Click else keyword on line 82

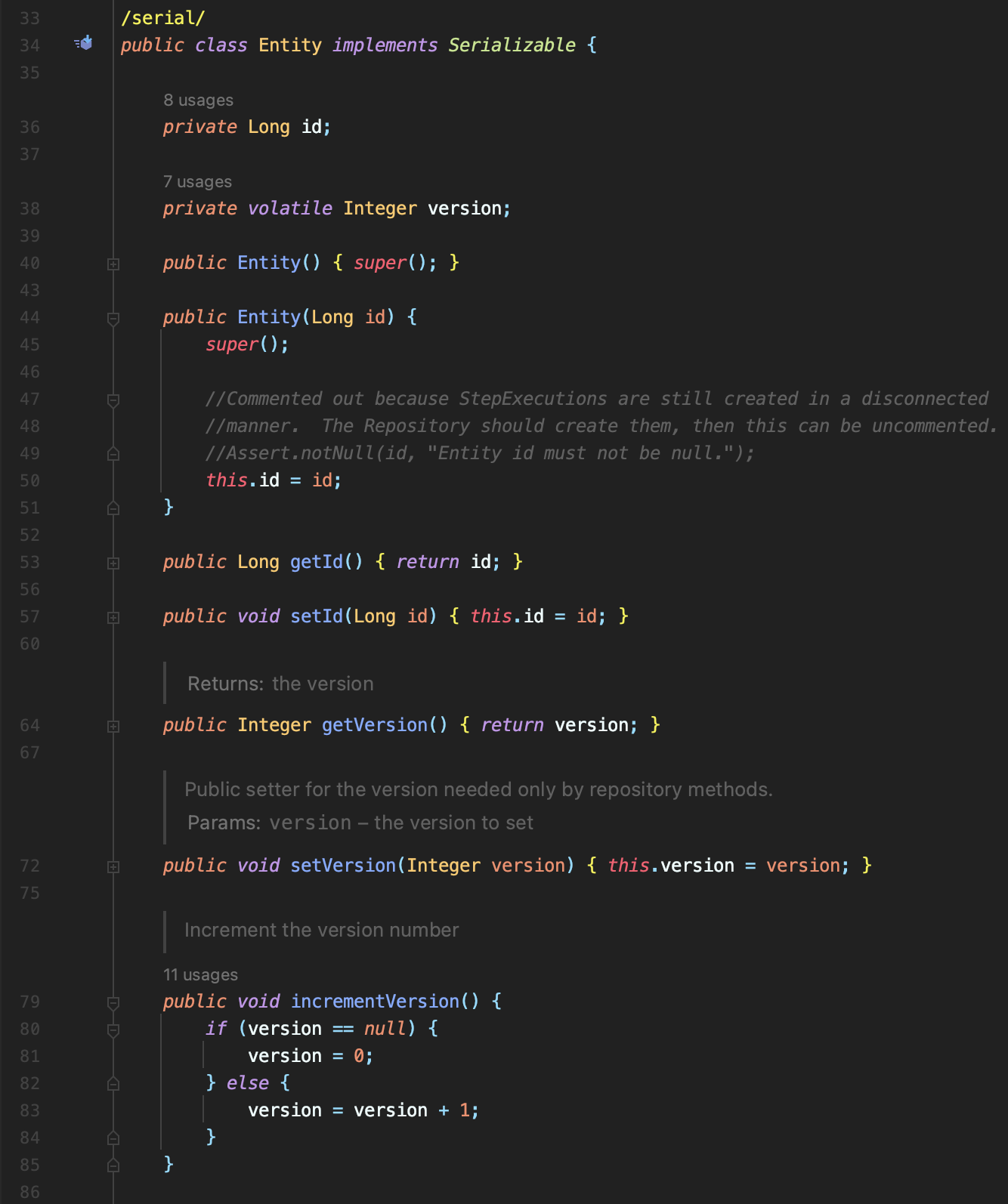pos(248,1083)
